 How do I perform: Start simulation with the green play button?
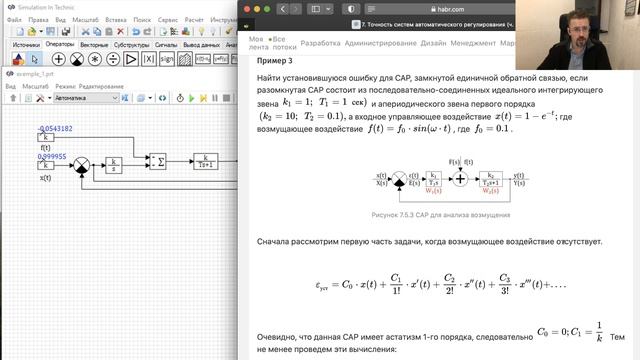(191, 98)
